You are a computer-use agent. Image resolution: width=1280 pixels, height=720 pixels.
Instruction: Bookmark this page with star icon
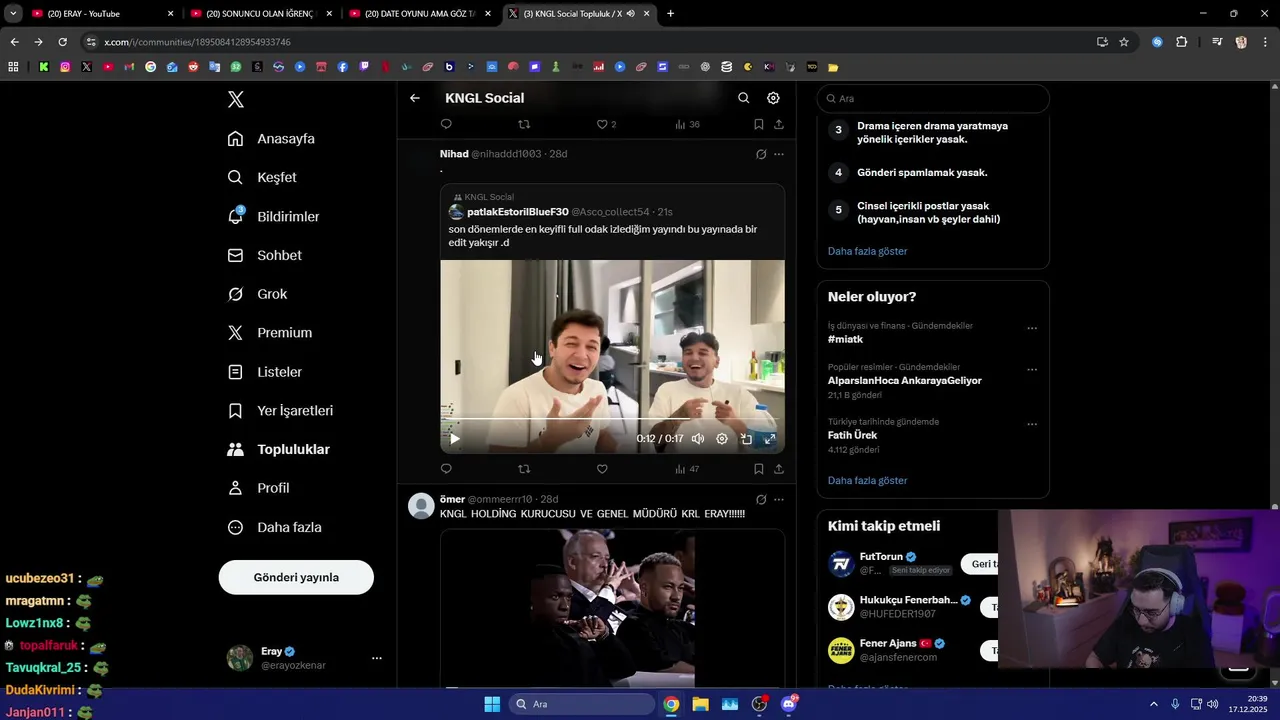point(1124,42)
